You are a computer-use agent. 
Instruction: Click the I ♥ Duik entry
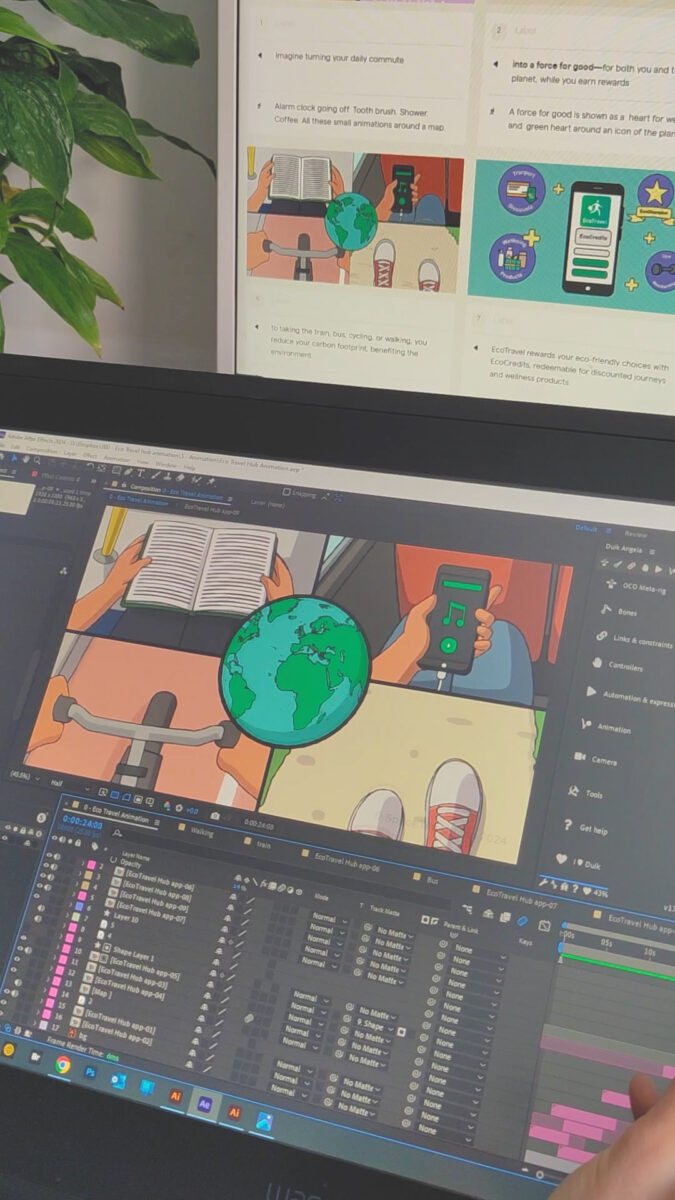580,861
